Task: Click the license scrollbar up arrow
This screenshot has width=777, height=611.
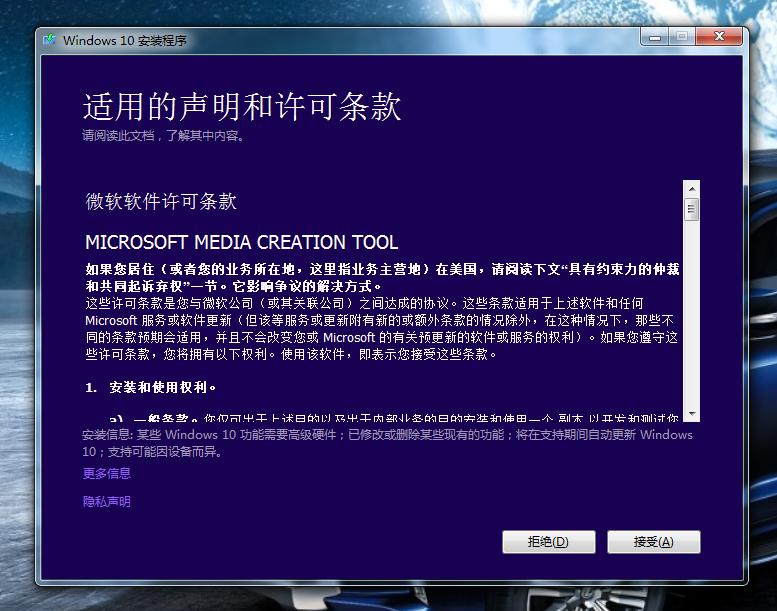Action: click(692, 189)
